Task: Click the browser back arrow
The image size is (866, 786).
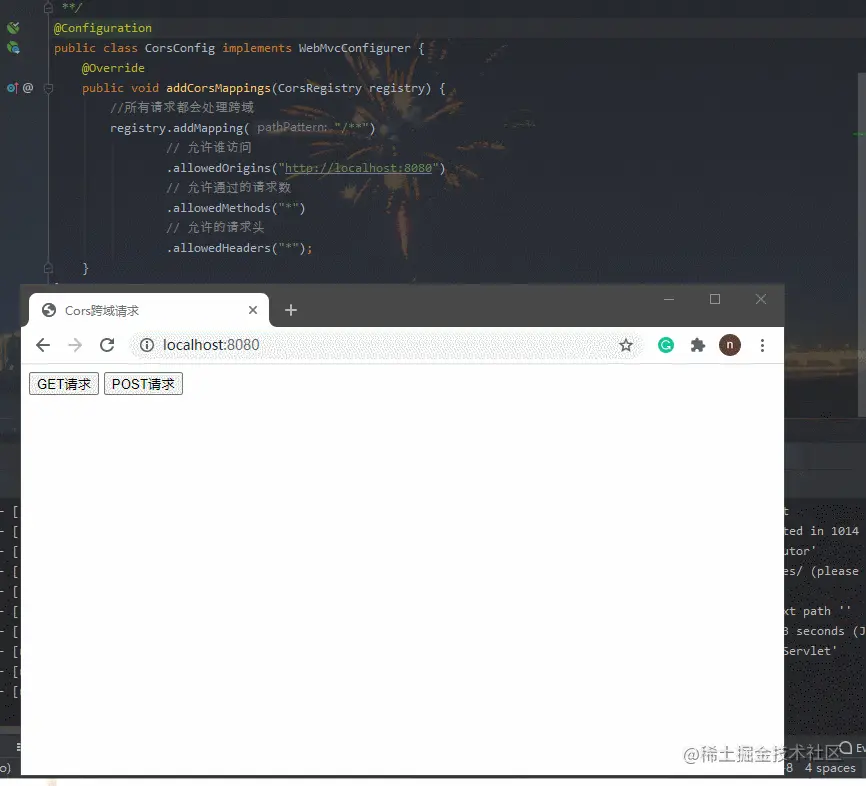Action: (x=43, y=345)
